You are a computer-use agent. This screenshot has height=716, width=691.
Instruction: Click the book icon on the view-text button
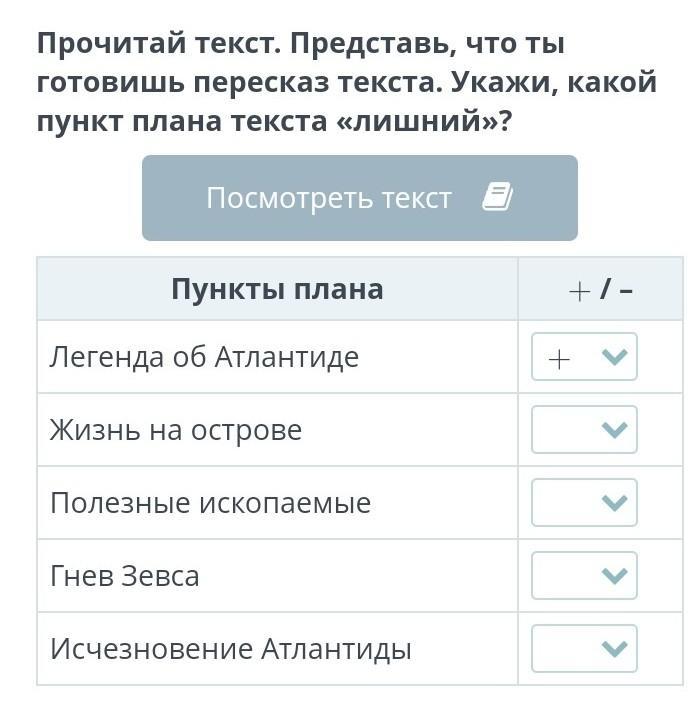pos(497,196)
